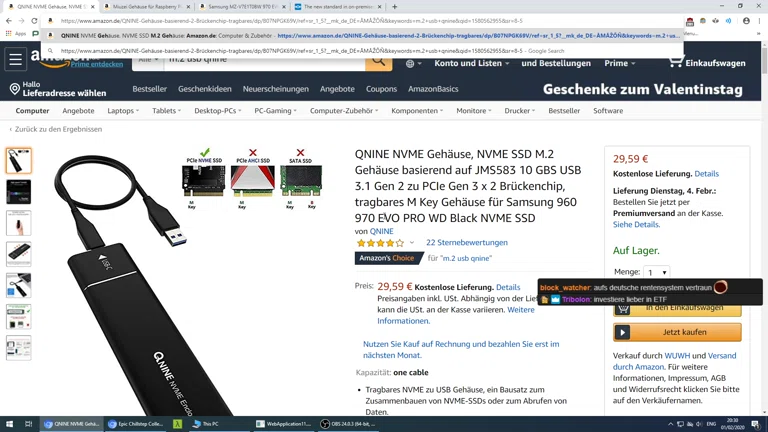Open the Einkaufswagen cart icon
The image size is (768, 432).
(675, 62)
